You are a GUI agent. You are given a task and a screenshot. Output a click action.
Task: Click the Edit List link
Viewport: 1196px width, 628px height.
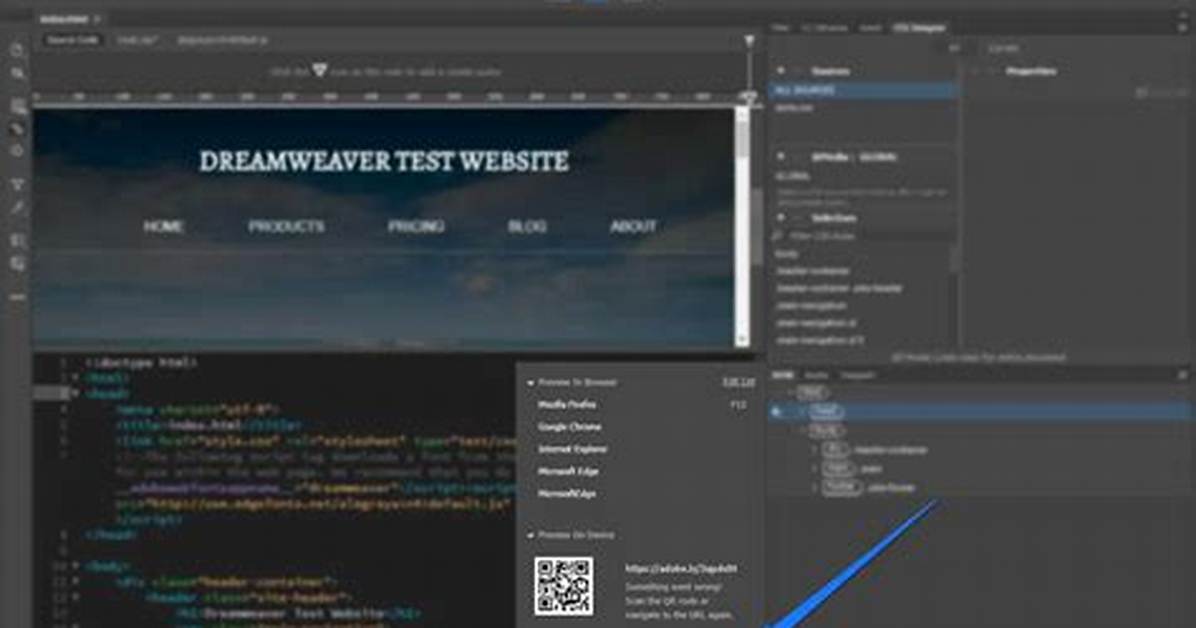(x=738, y=382)
